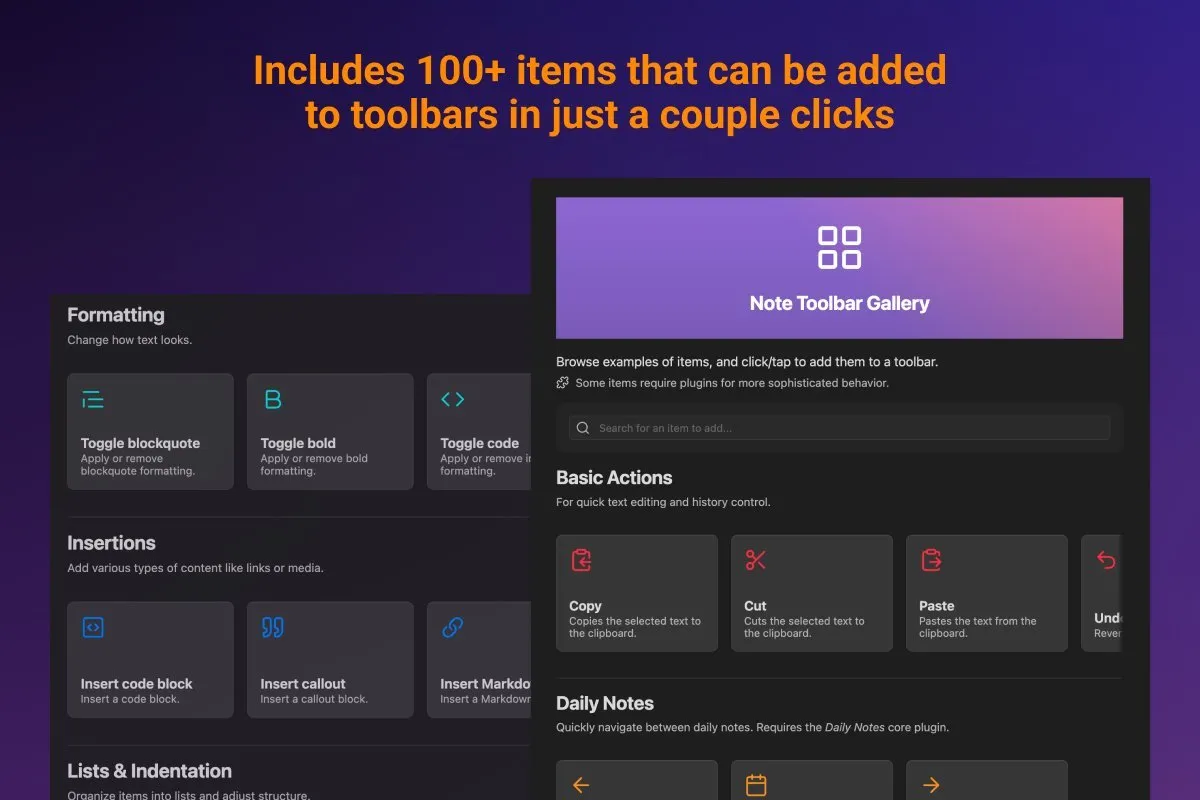Viewport: 1200px width, 800px height.
Task: Add the Toggle bold card
Action: point(330,432)
